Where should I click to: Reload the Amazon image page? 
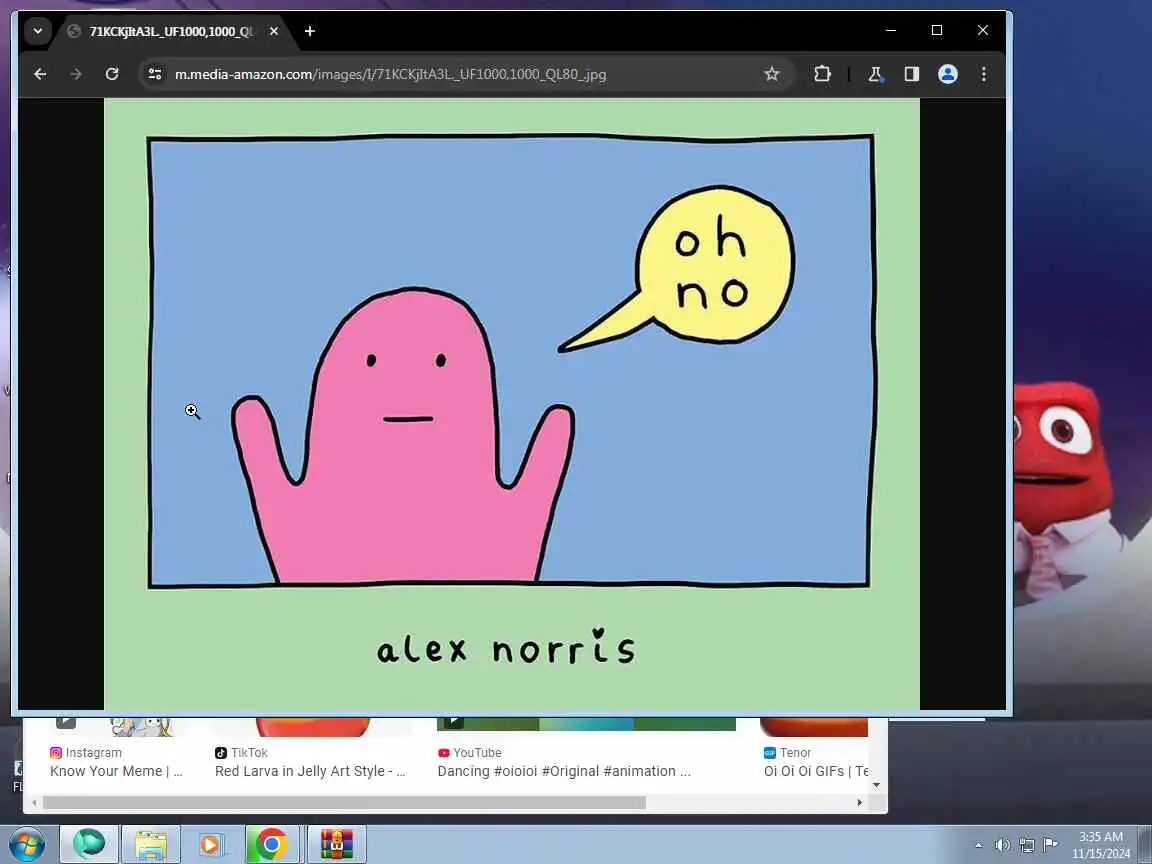112,74
